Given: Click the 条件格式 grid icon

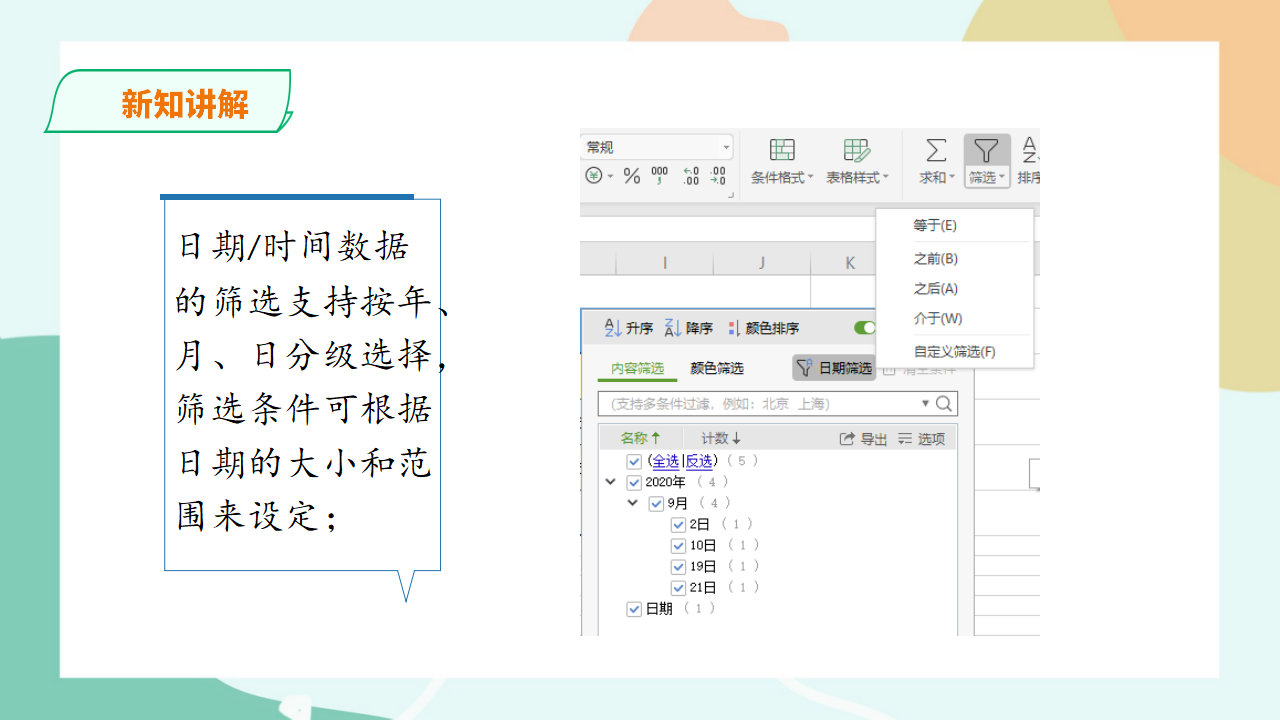Looking at the screenshot, I should (782, 150).
